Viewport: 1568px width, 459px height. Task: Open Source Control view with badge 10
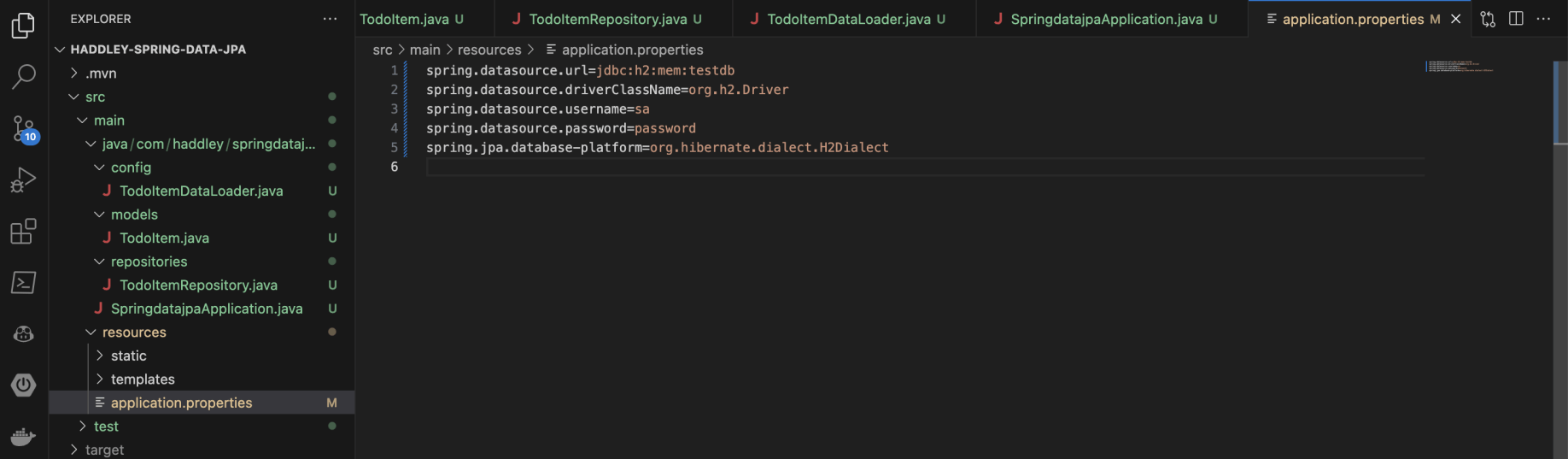click(24, 129)
